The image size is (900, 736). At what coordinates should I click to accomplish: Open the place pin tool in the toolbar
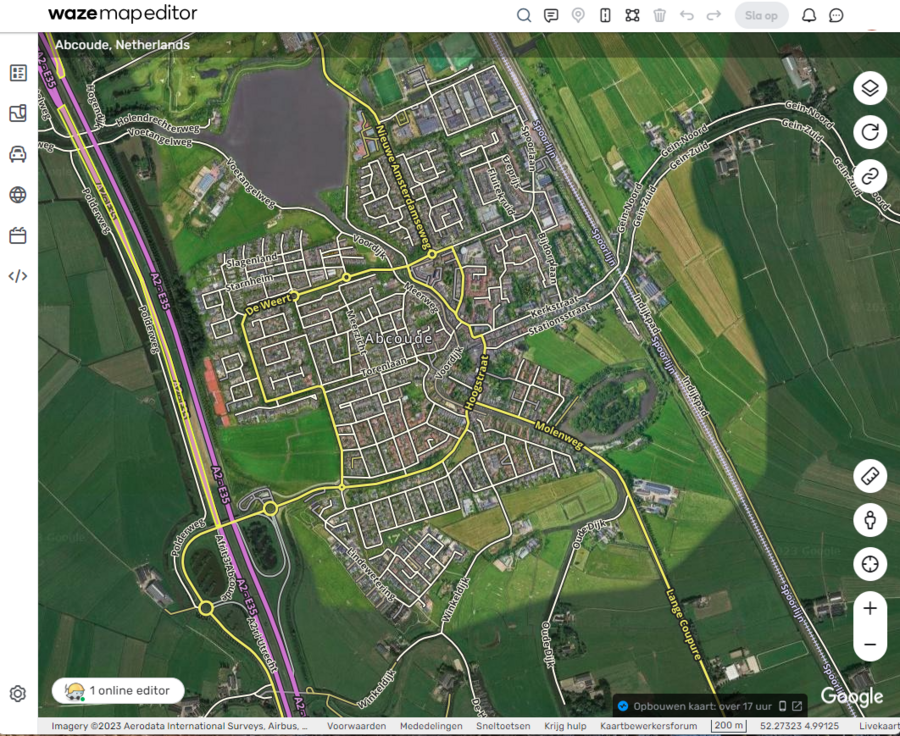(x=578, y=15)
